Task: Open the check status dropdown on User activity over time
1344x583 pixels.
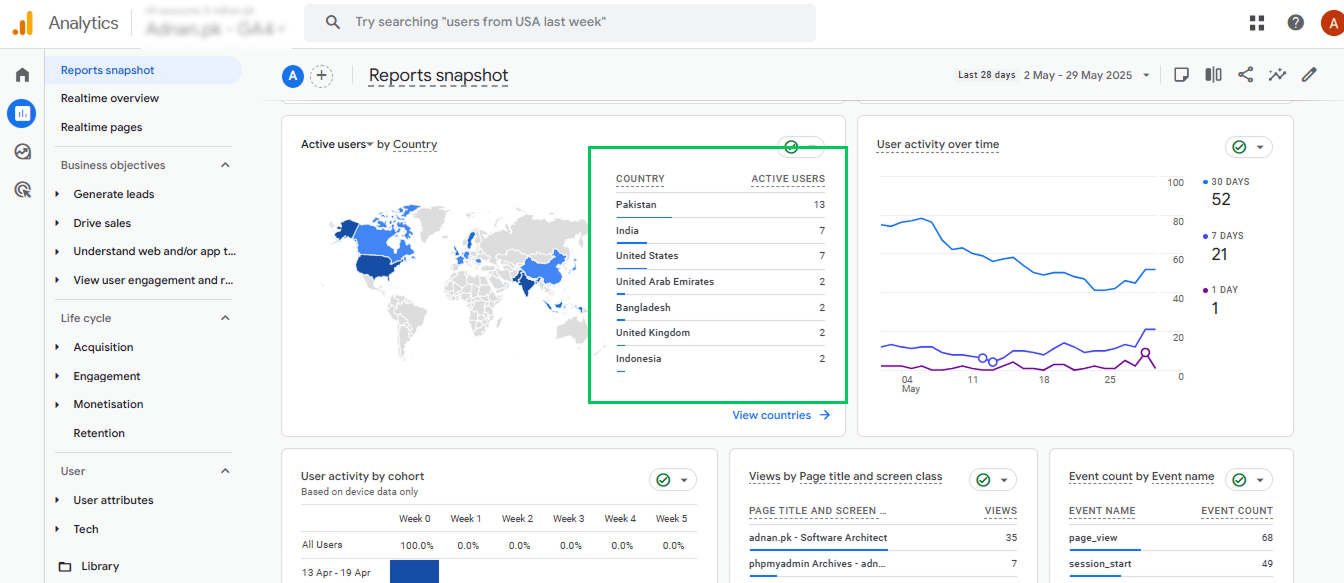Action: pyautogui.click(x=1249, y=147)
